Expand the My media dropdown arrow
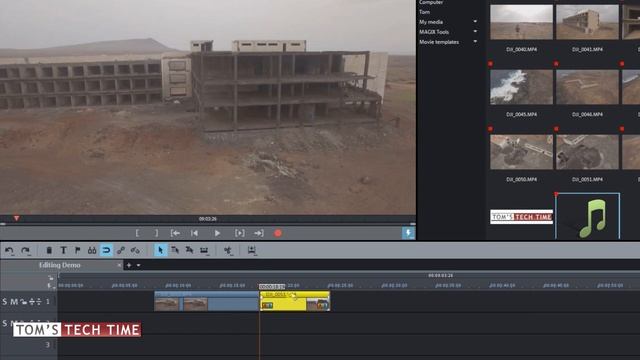 (x=475, y=21)
